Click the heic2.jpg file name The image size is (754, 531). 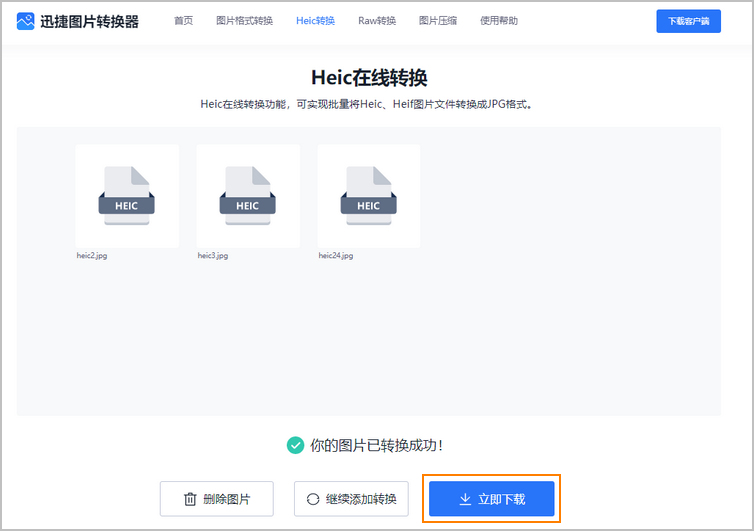click(x=92, y=255)
